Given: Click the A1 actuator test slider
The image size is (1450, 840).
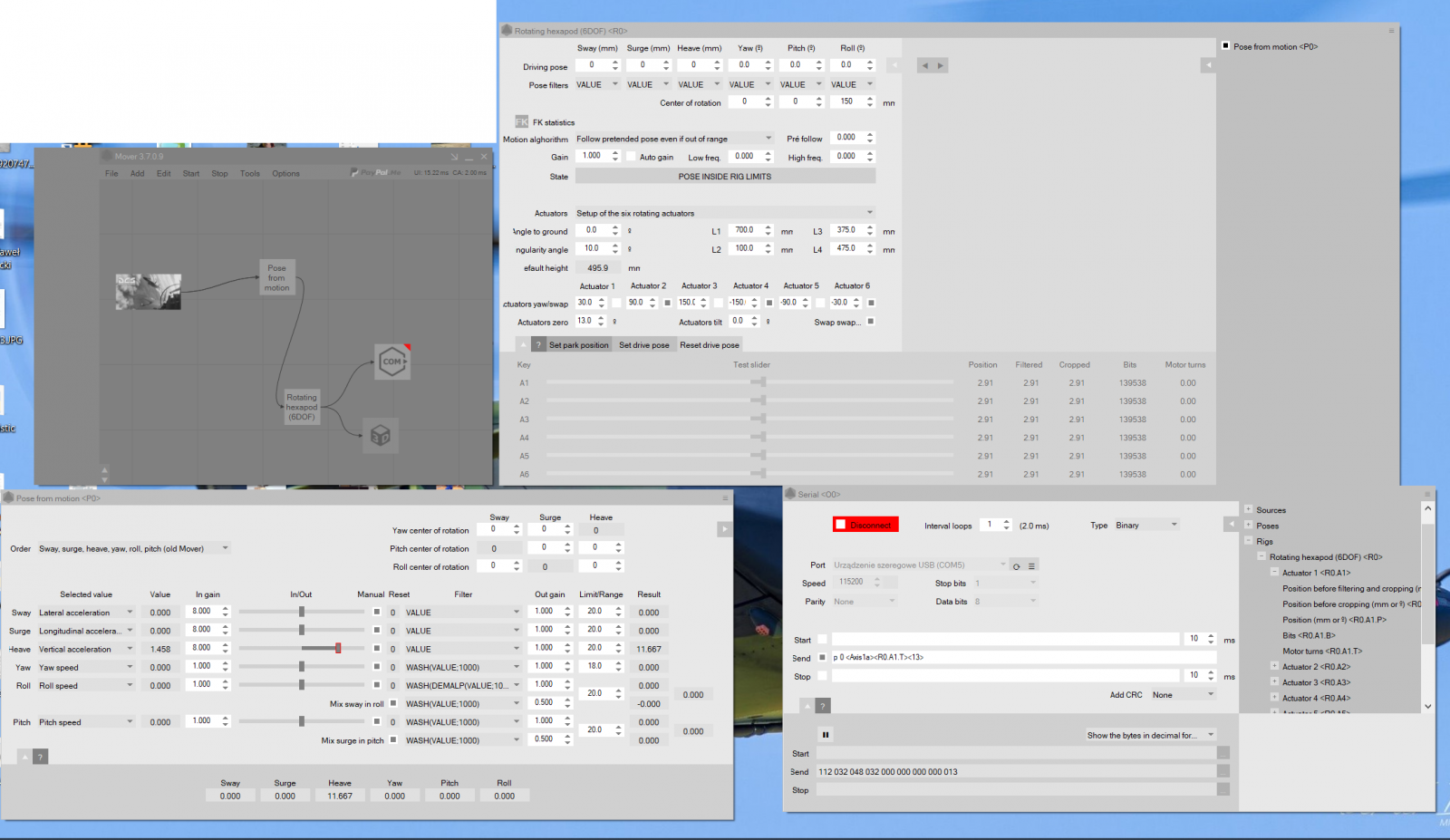Looking at the screenshot, I should click(x=763, y=383).
